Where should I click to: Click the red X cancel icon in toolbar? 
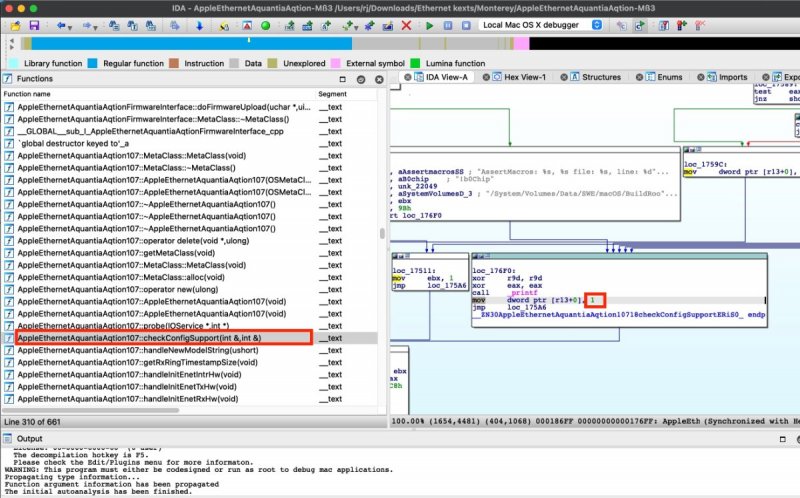click(406, 24)
